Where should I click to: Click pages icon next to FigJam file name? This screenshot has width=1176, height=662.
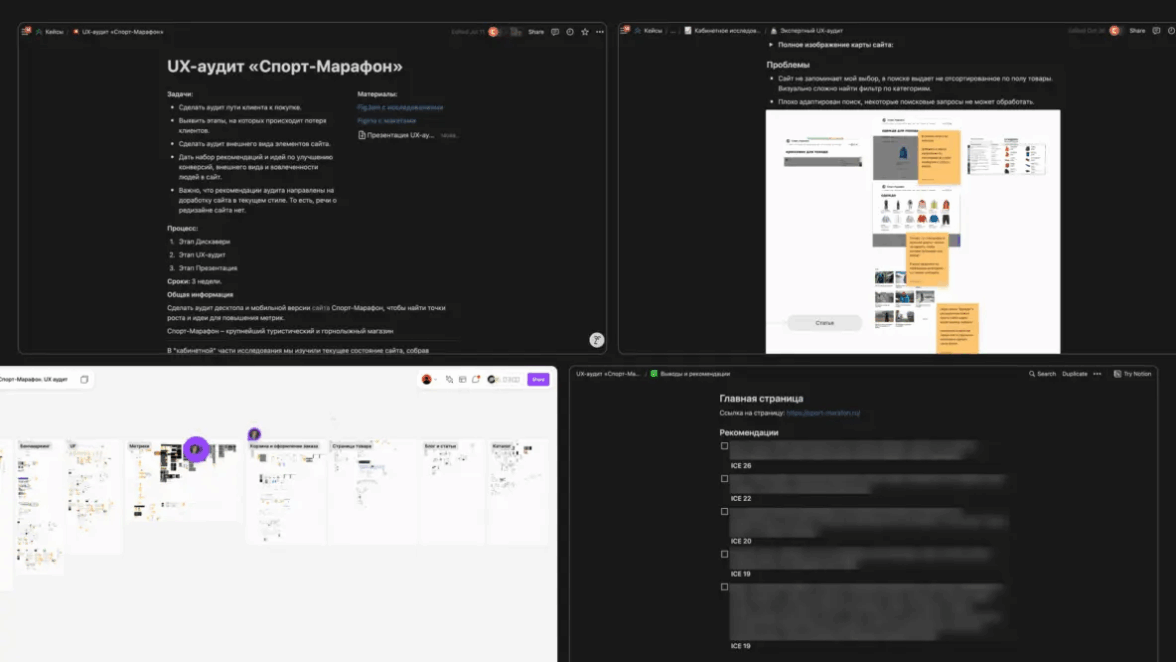(84, 379)
